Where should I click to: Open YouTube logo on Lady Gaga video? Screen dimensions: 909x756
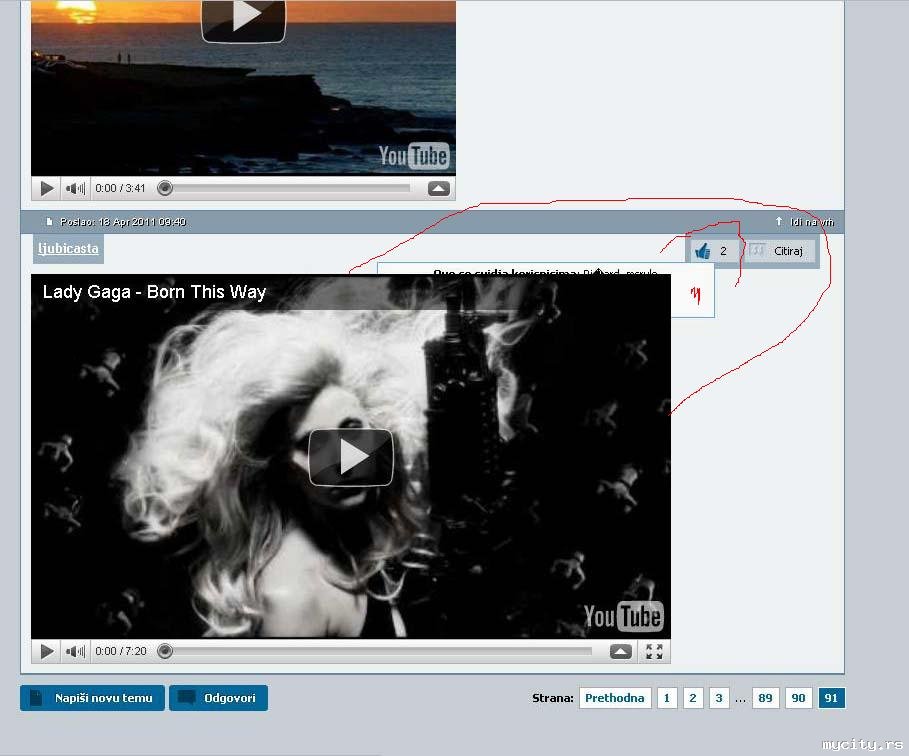[x=623, y=616]
